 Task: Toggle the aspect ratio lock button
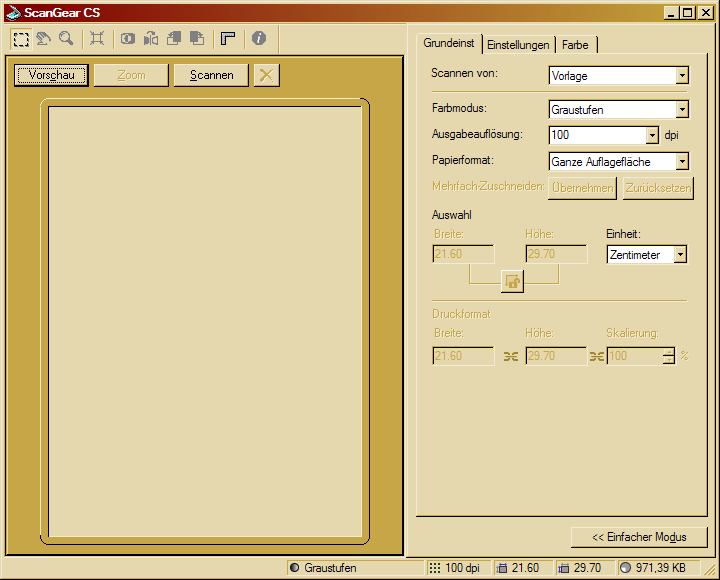tap(513, 282)
